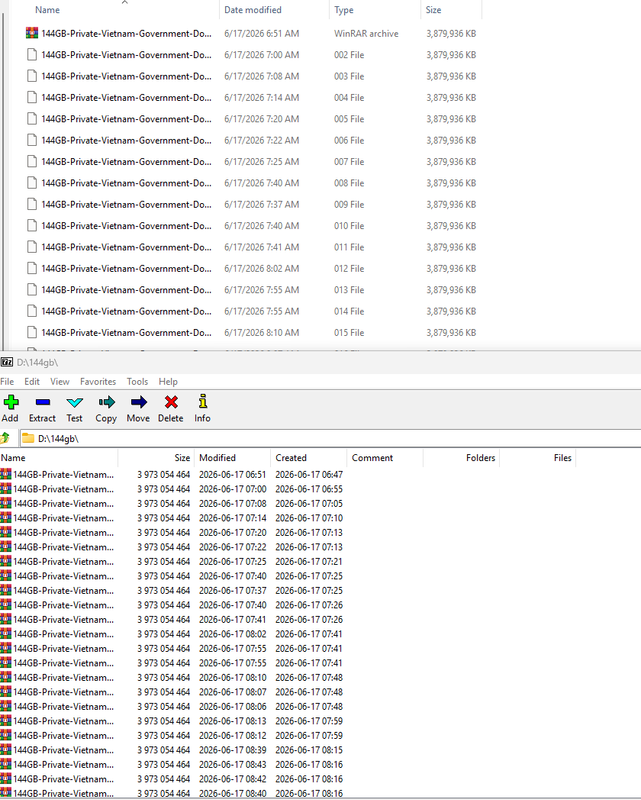Click the file icon of the 010 File row
The height and width of the screenshot is (800, 641).
click(32, 226)
